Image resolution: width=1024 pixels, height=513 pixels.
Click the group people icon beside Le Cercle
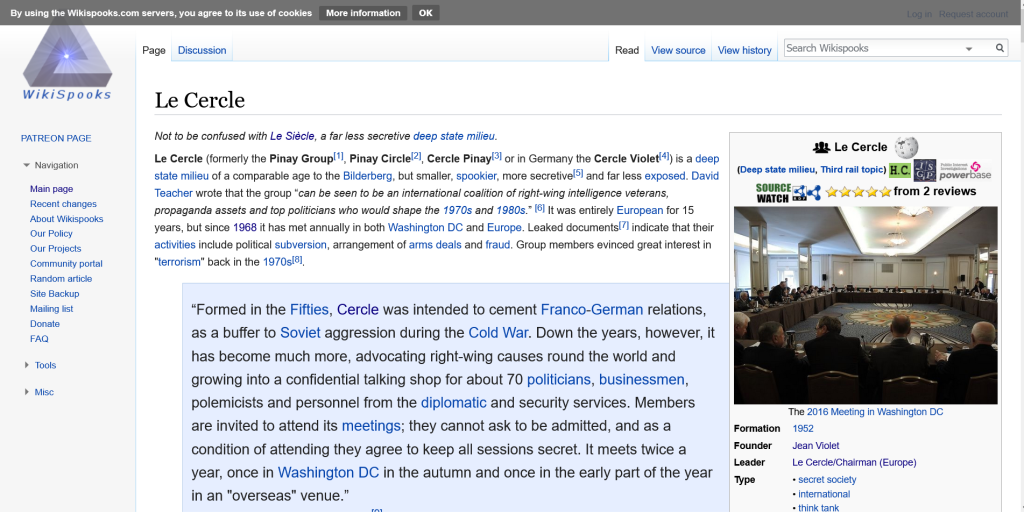[x=821, y=148]
